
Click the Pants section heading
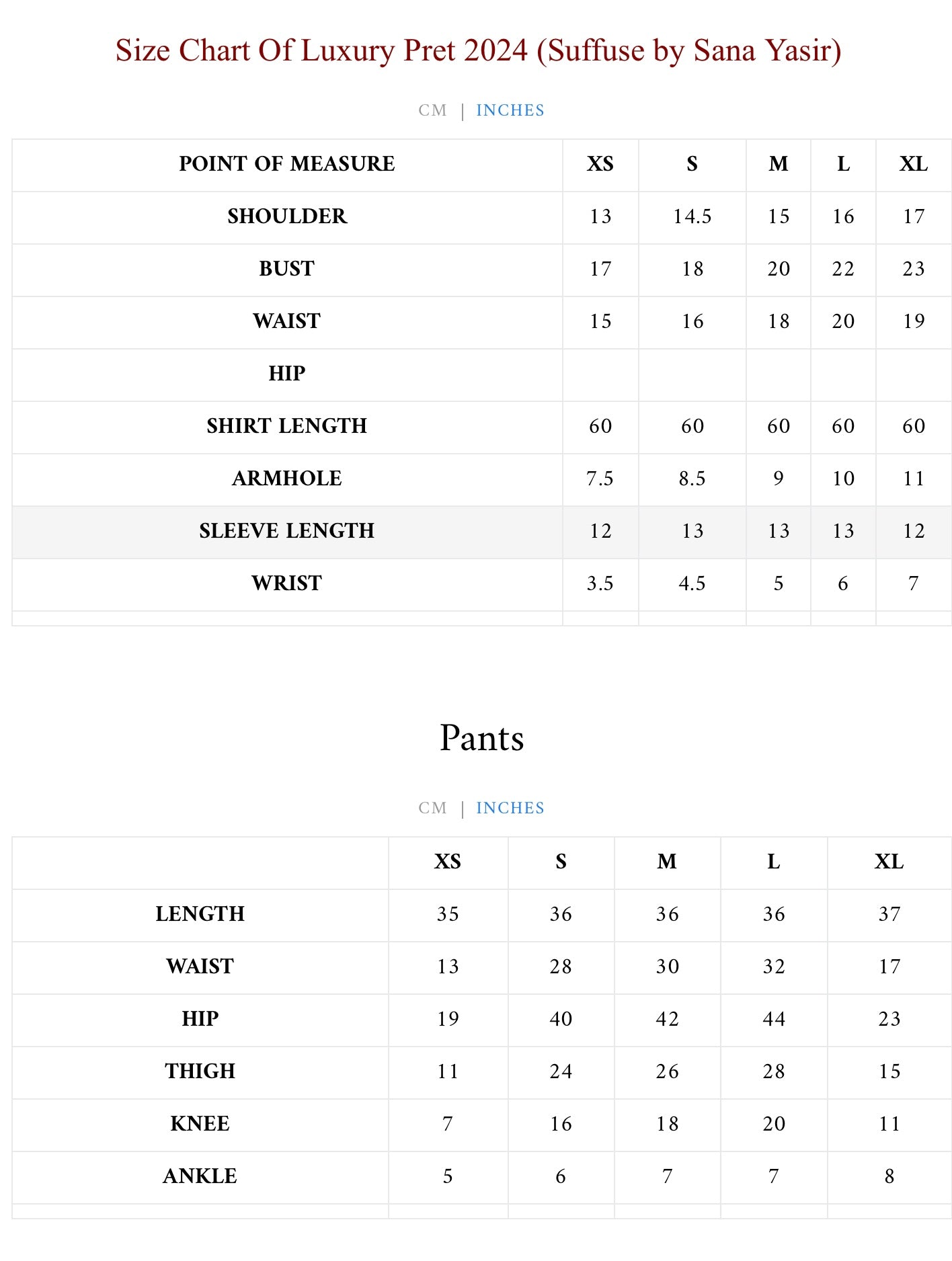(481, 738)
